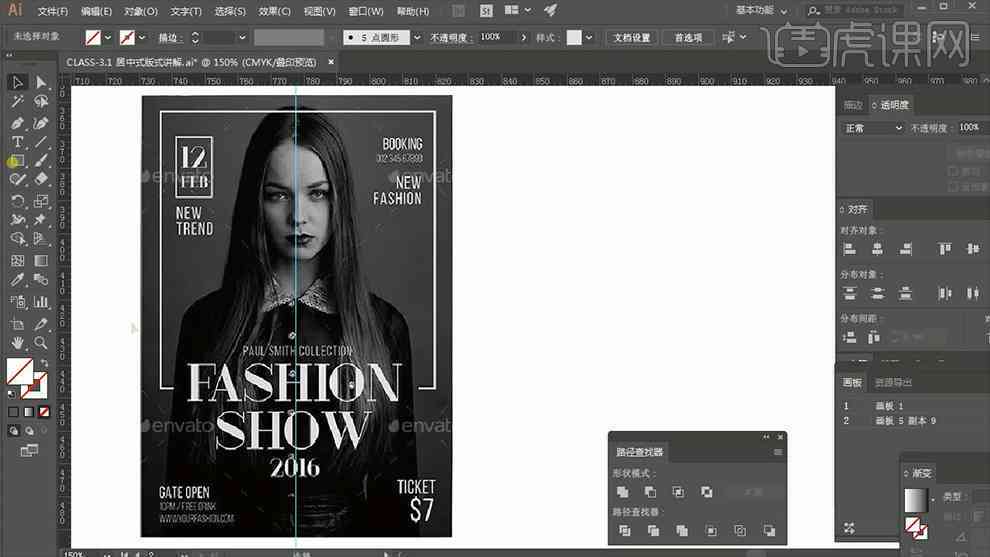Viewport: 990px width, 557px height.
Task: Click vertical distribute center in Align panel
Action: coord(878,293)
